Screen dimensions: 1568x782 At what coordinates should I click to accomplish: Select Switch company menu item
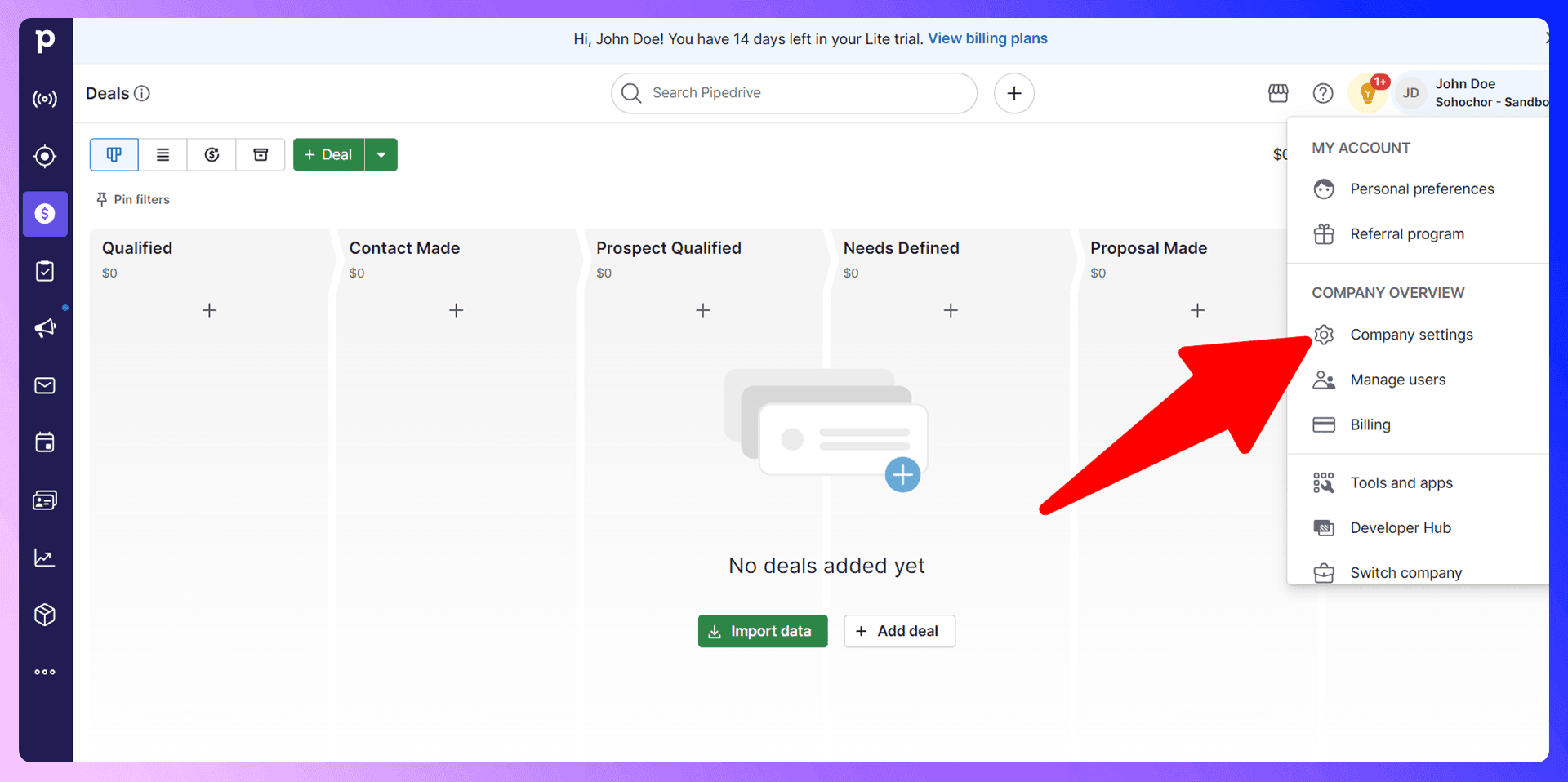(x=1418, y=572)
